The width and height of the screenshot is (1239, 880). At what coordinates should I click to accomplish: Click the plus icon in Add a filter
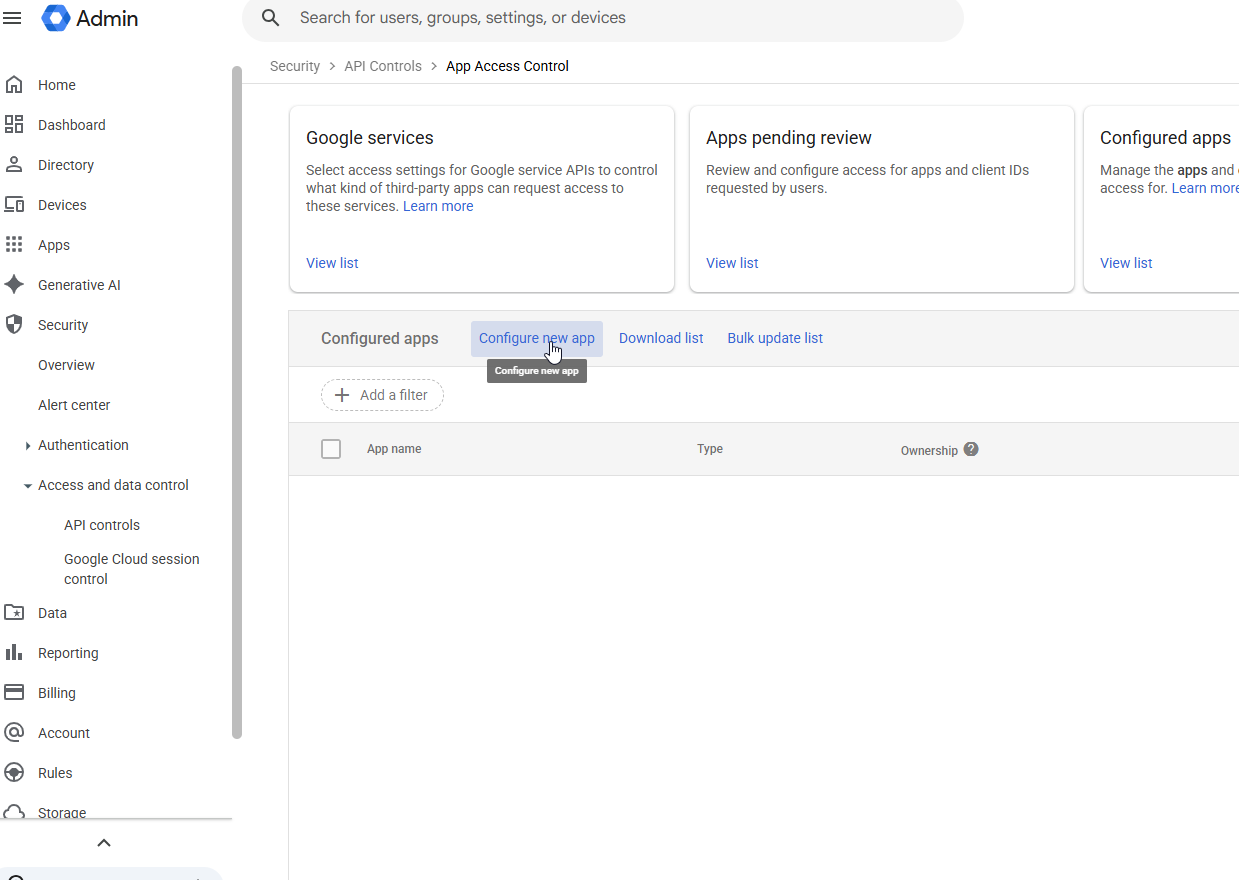click(342, 395)
